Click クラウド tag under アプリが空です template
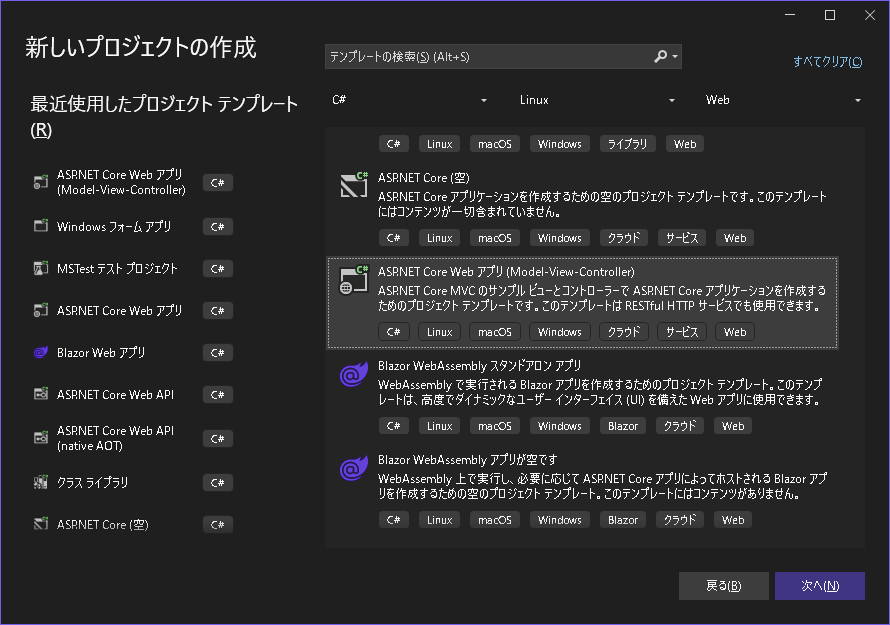 pos(679,519)
